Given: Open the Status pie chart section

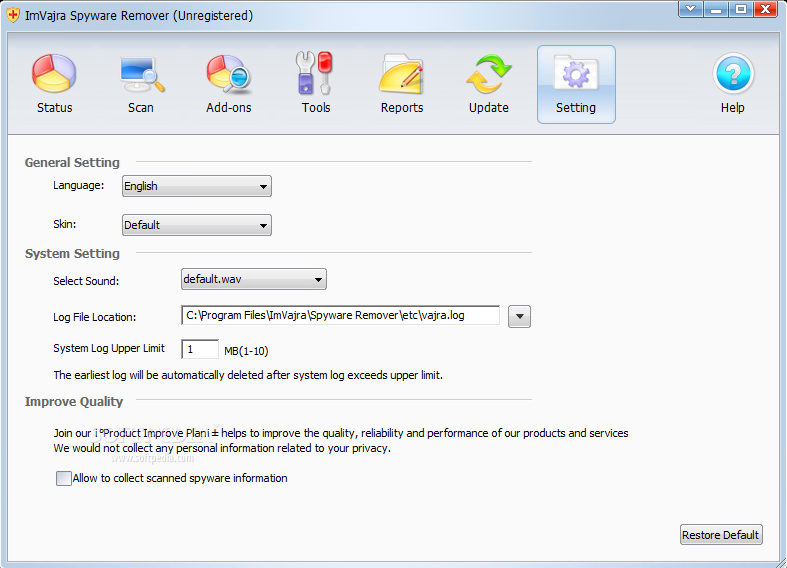Looking at the screenshot, I should [x=54, y=84].
